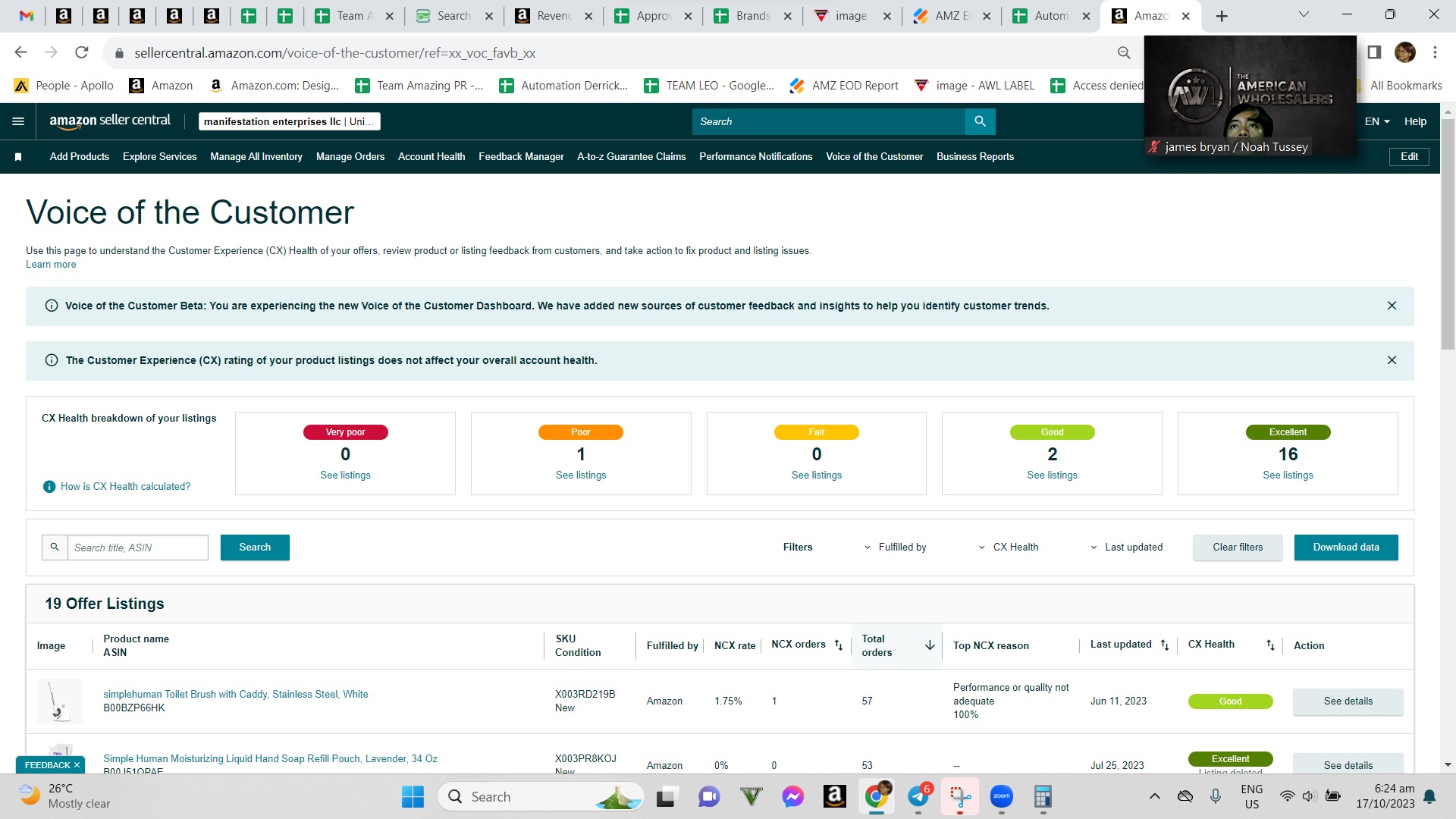
Task: Open the Gmail pinned tab
Action: [x=27, y=16]
